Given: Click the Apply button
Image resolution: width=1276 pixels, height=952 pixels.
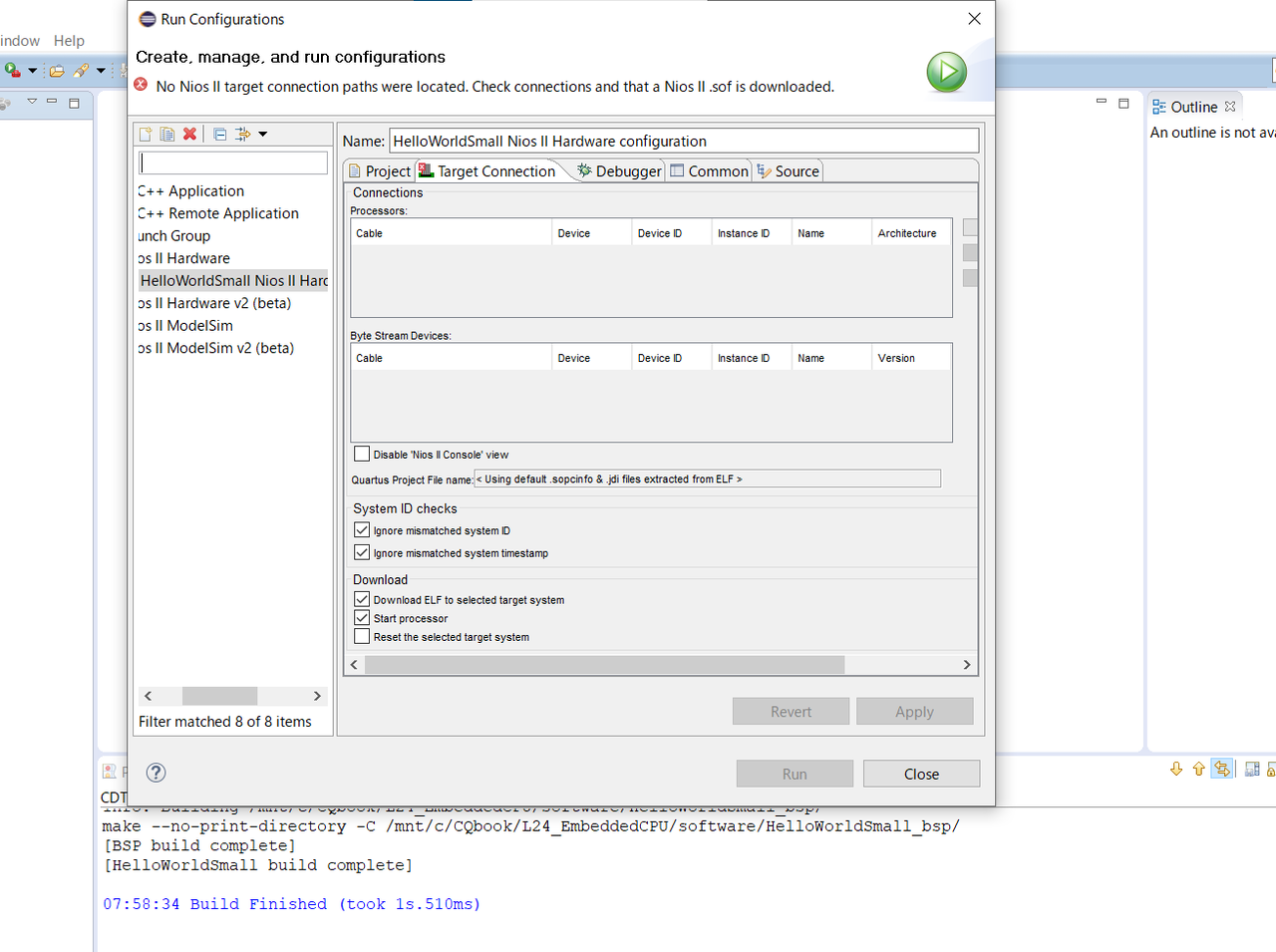Looking at the screenshot, I should pyautogui.click(x=914, y=712).
